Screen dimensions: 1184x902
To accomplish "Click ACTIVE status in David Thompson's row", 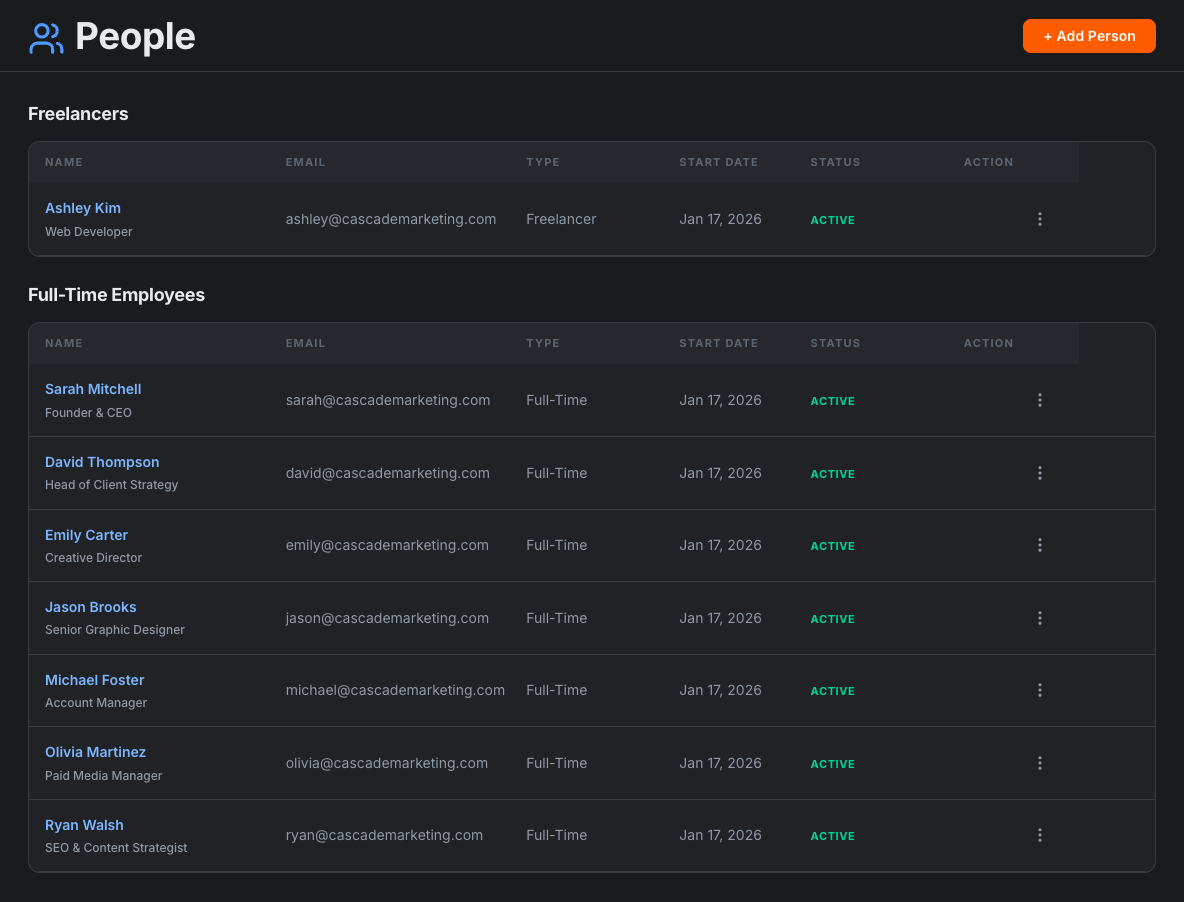I will pos(833,474).
